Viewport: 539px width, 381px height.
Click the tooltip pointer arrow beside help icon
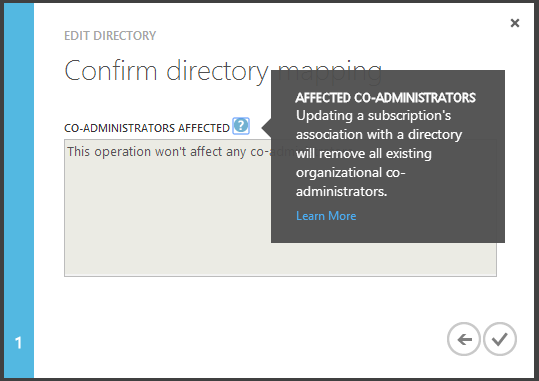point(266,128)
